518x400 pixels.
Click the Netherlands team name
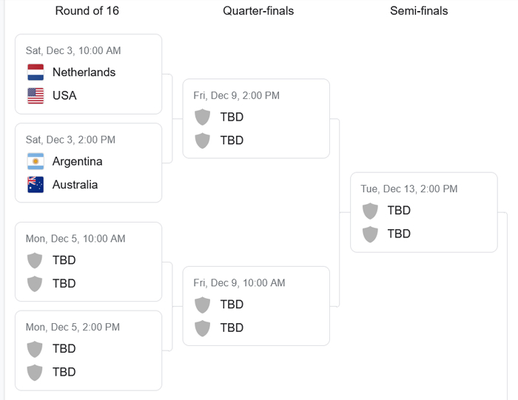pos(84,72)
